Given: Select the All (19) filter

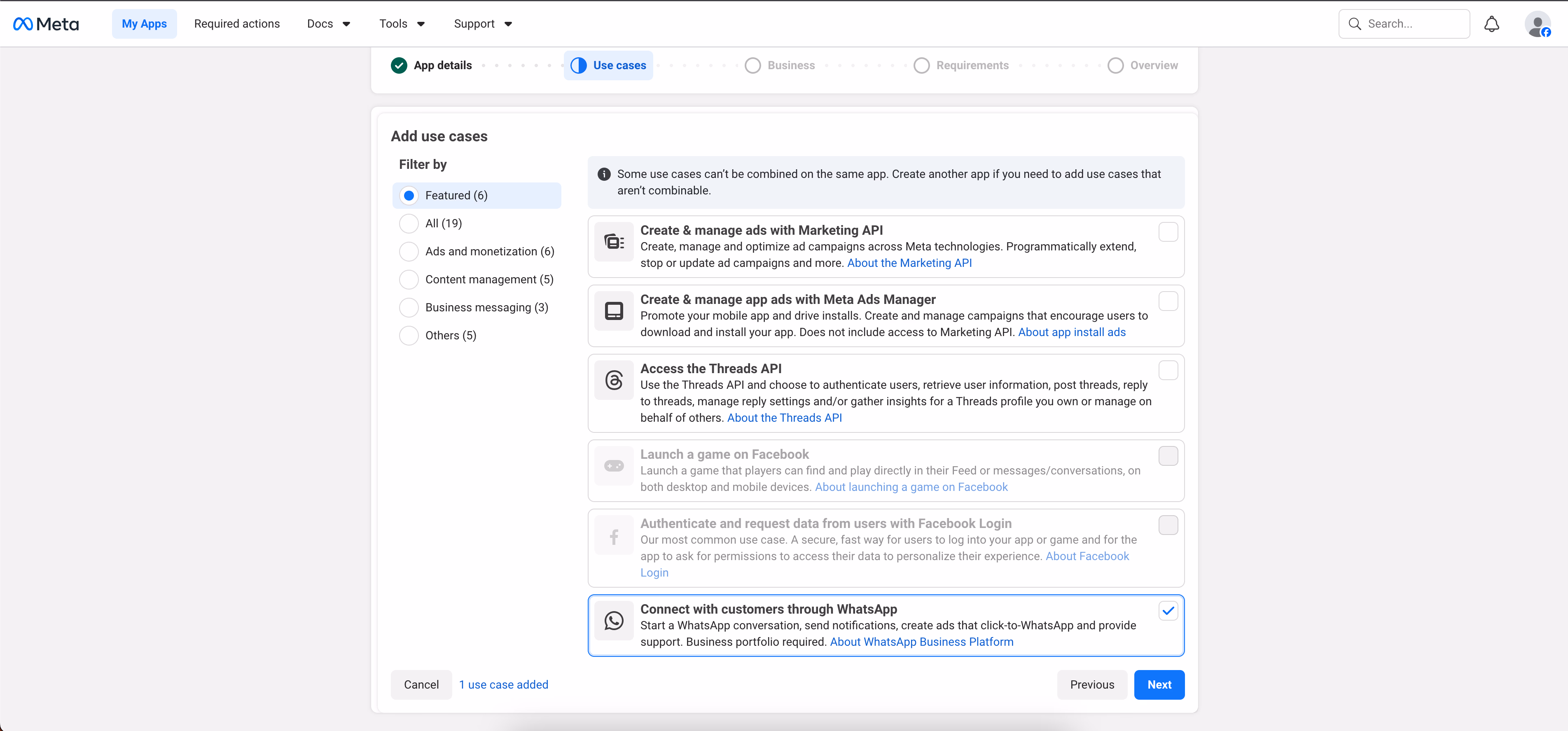Looking at the screenshot, I should pos(409,223).
